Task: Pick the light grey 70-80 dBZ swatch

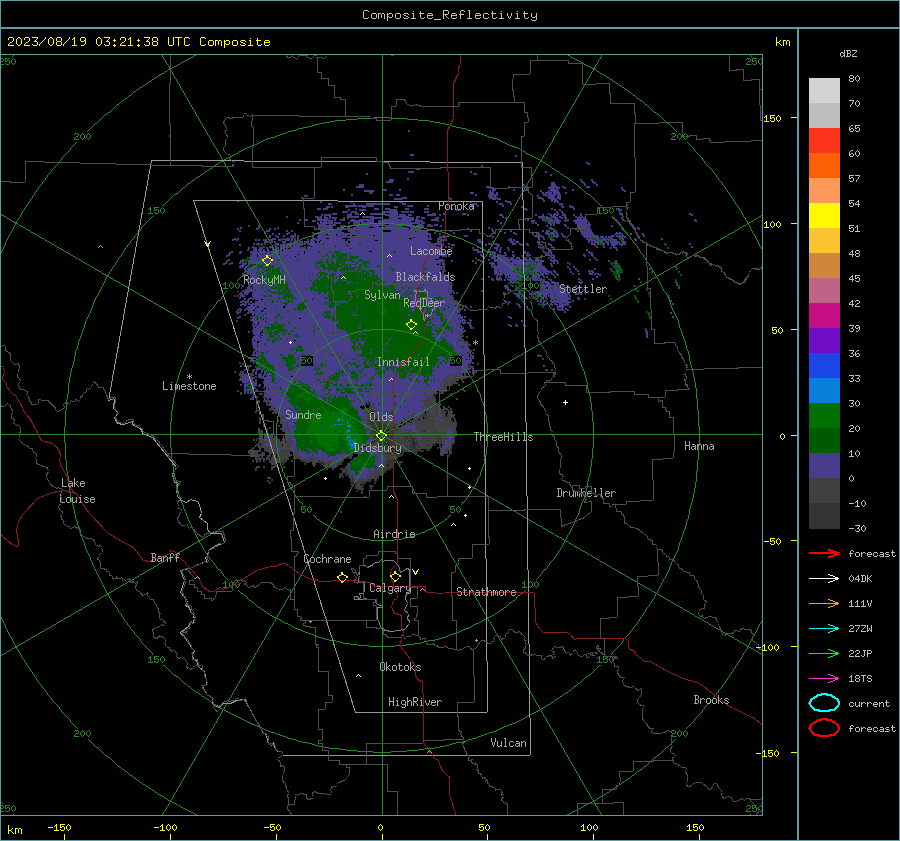Action: coord(824,90)
